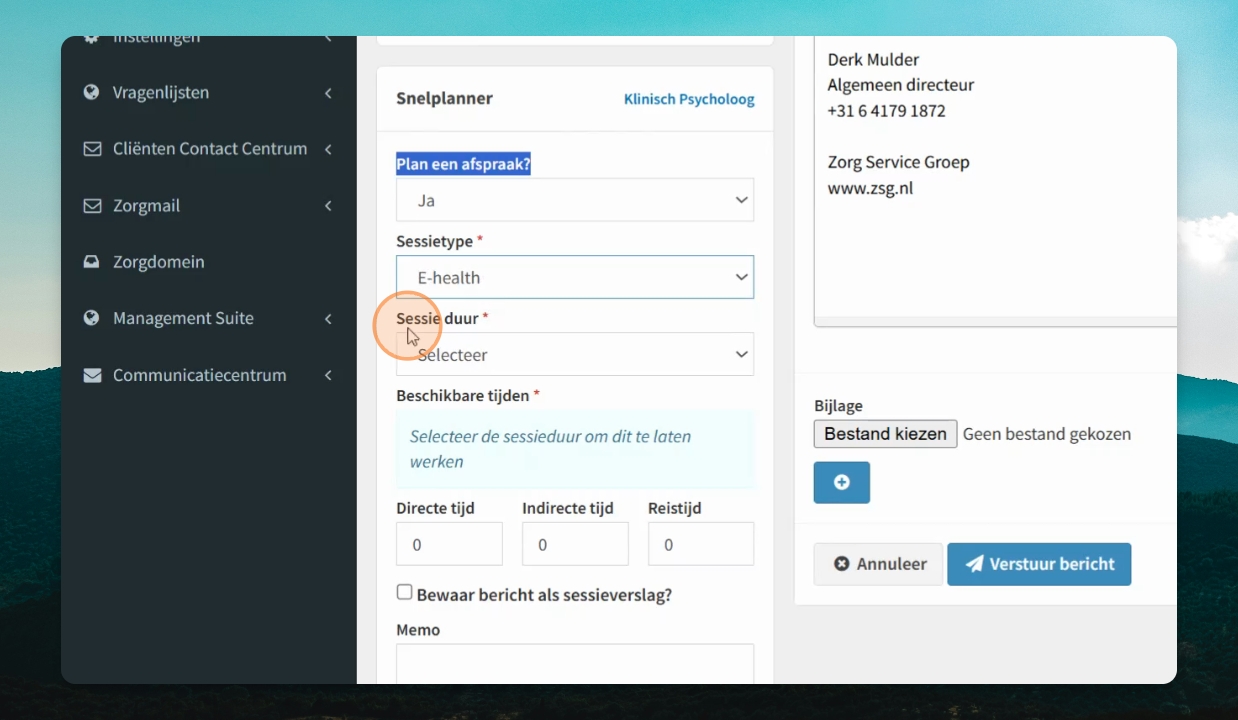This screenshot has width=1238, height=720.
Task: Open the Sessie duur Selecteer dropdown
Action: click(x=575, y=354)
